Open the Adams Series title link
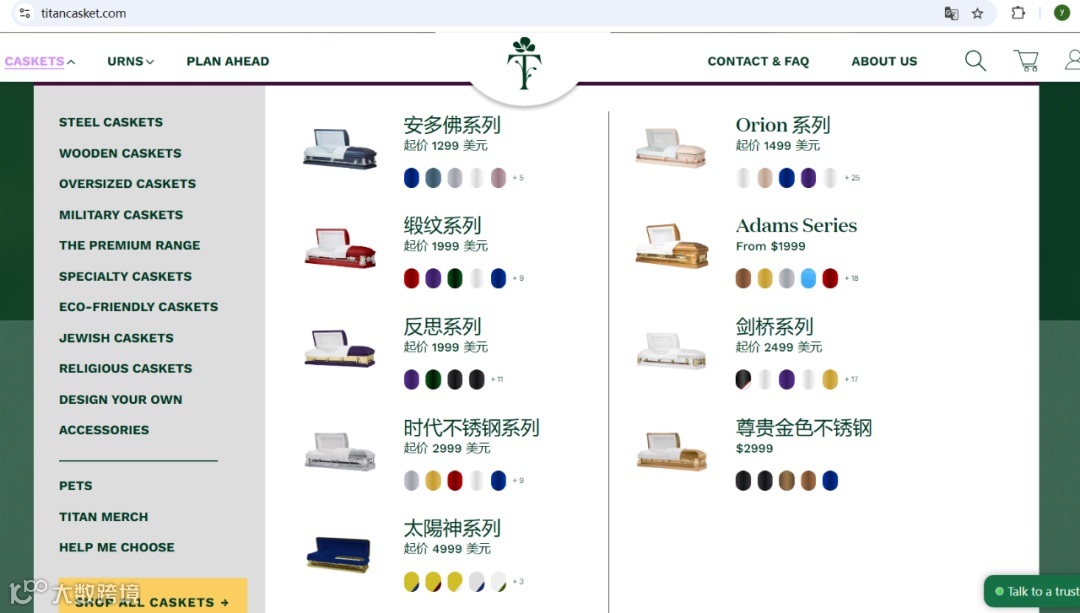The width and height of the screenshot is (1080, 613). click(796, 225)
